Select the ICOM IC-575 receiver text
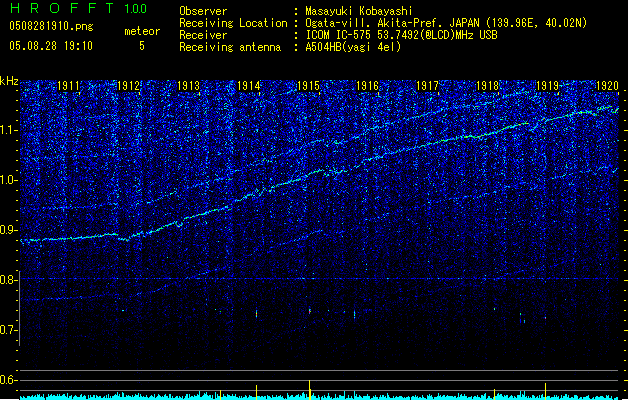Screen dimensions: 629x400 [x=401, y=35]
